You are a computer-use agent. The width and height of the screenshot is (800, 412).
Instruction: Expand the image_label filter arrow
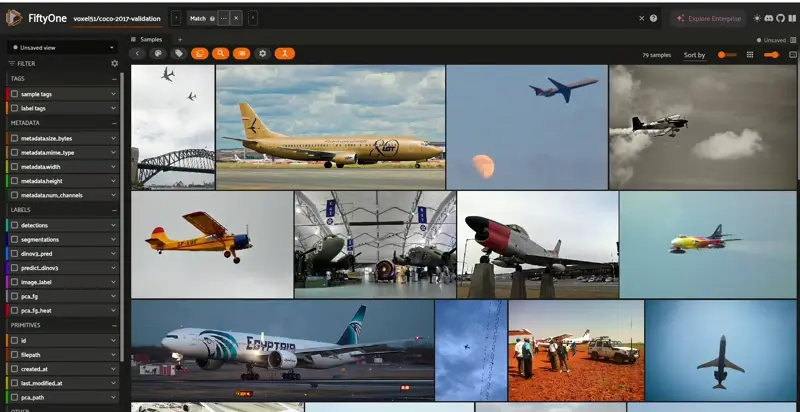click(x=113, y=282)
